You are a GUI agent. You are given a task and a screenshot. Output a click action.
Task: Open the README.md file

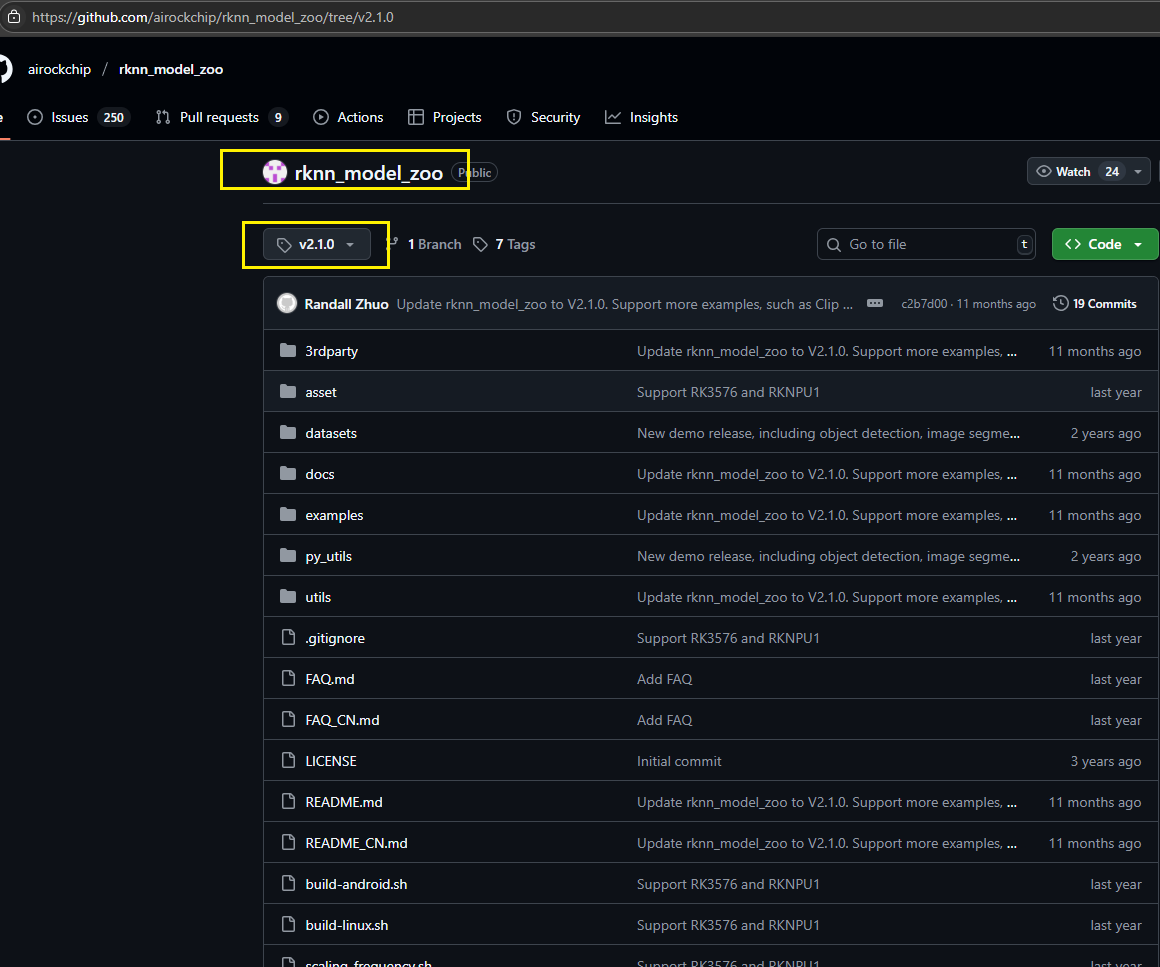point(344,802)
